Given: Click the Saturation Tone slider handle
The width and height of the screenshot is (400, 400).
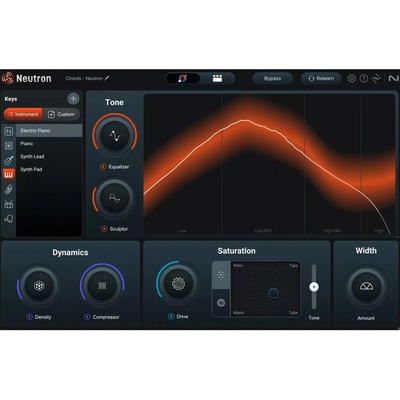Looking at the screenshot, I should coord(314,287).
